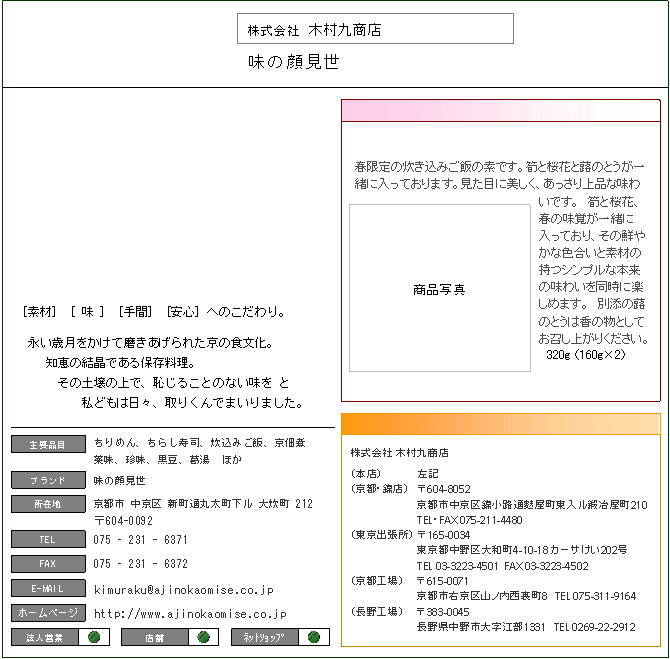Click the (東京出張所) entry
Viewport: 670px width, 659px height.
[x=382, y=535]
